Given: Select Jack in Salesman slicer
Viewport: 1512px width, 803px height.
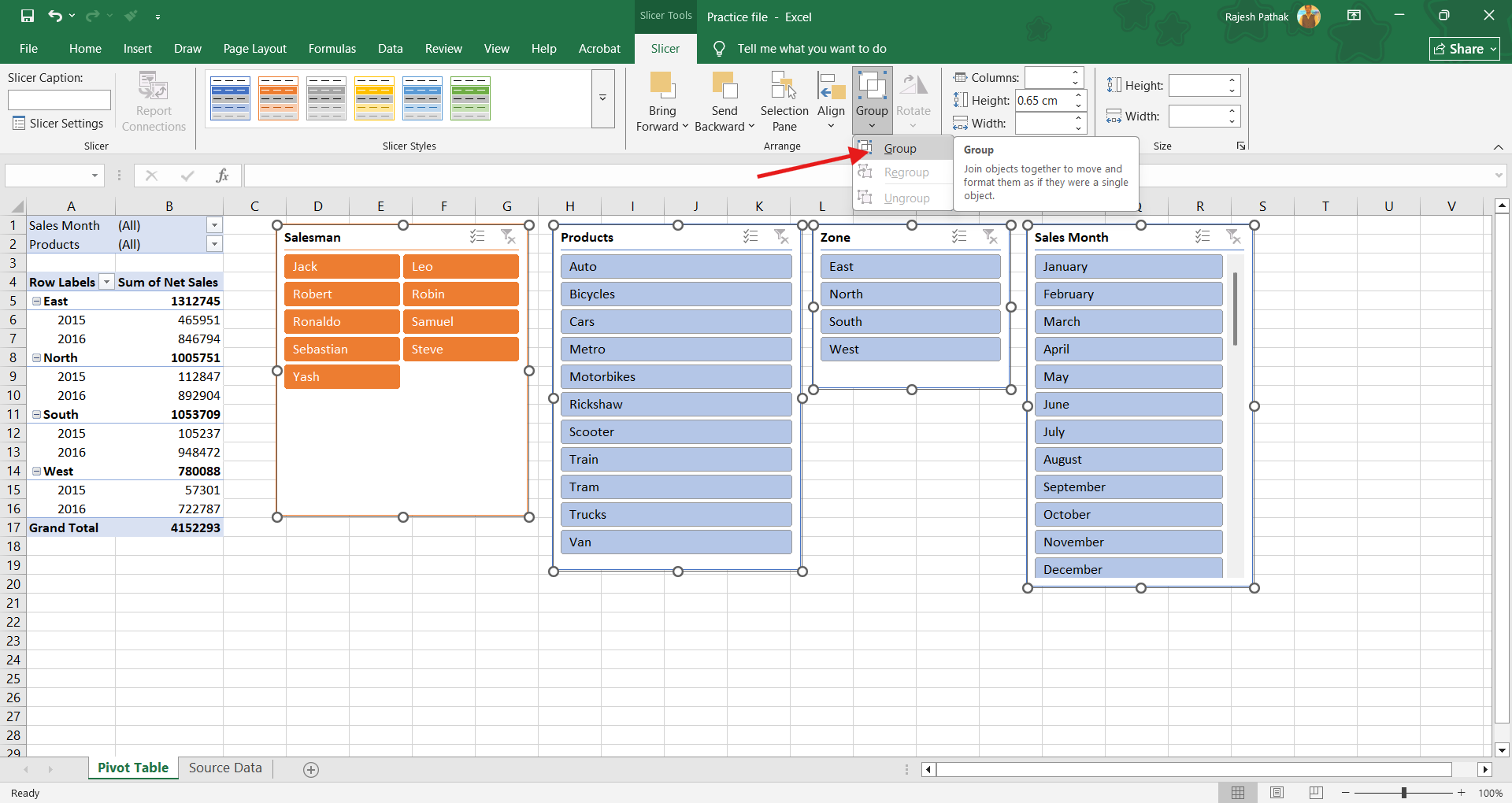Looking at the screenshot, I should click(x=342, y=267).
